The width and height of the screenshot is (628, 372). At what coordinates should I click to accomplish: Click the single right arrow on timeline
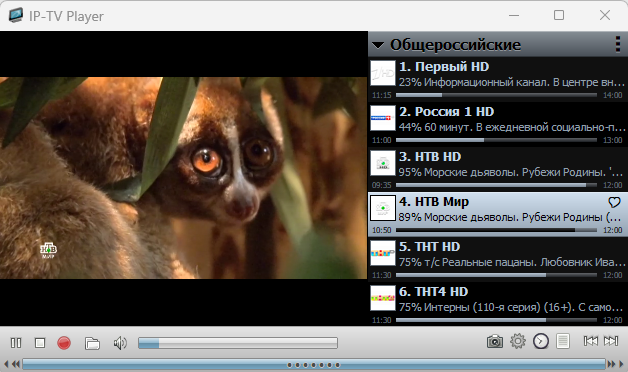[622, 364]
